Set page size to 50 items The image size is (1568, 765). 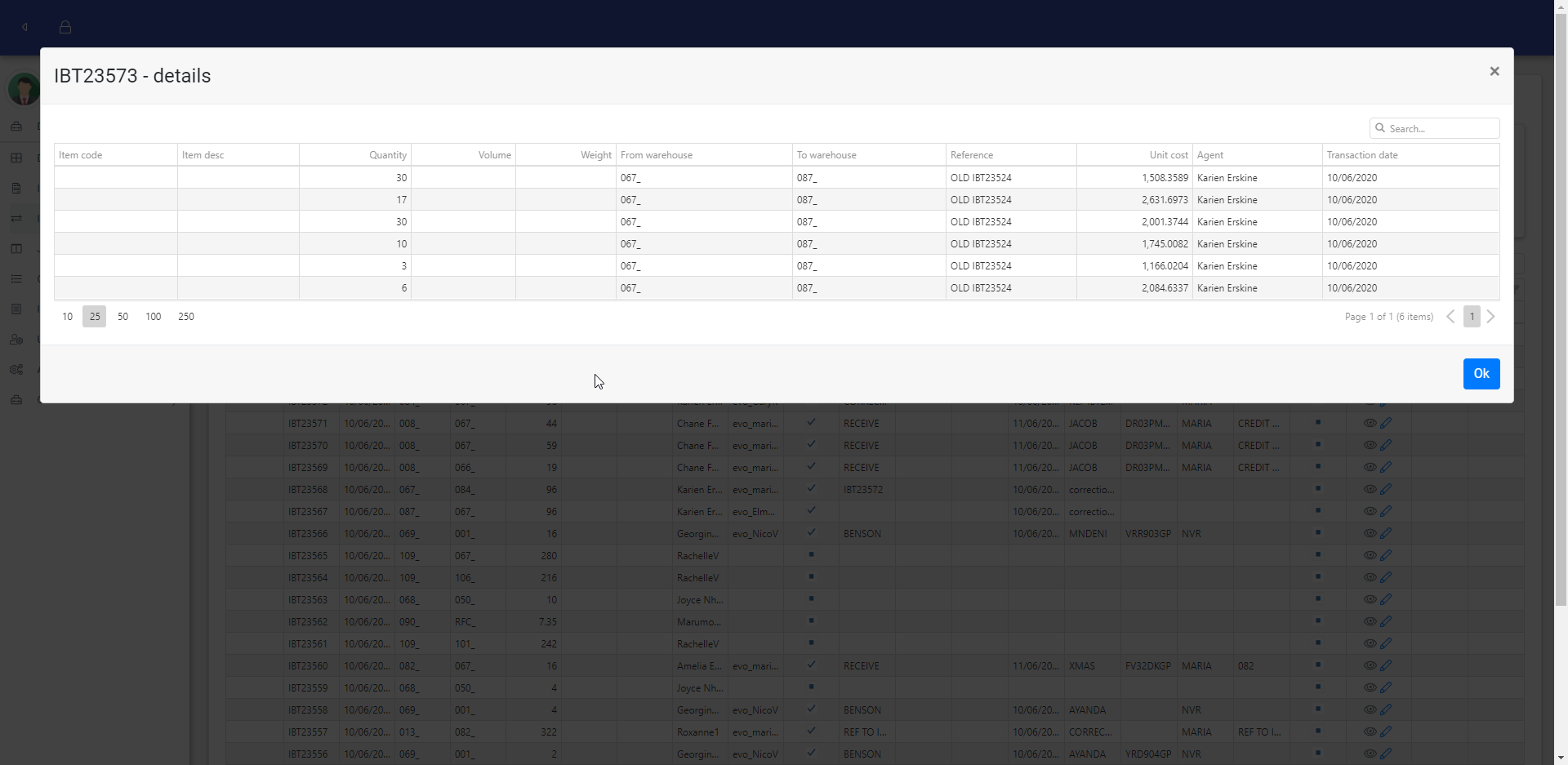pyautogui.click(x=122, y=317)
